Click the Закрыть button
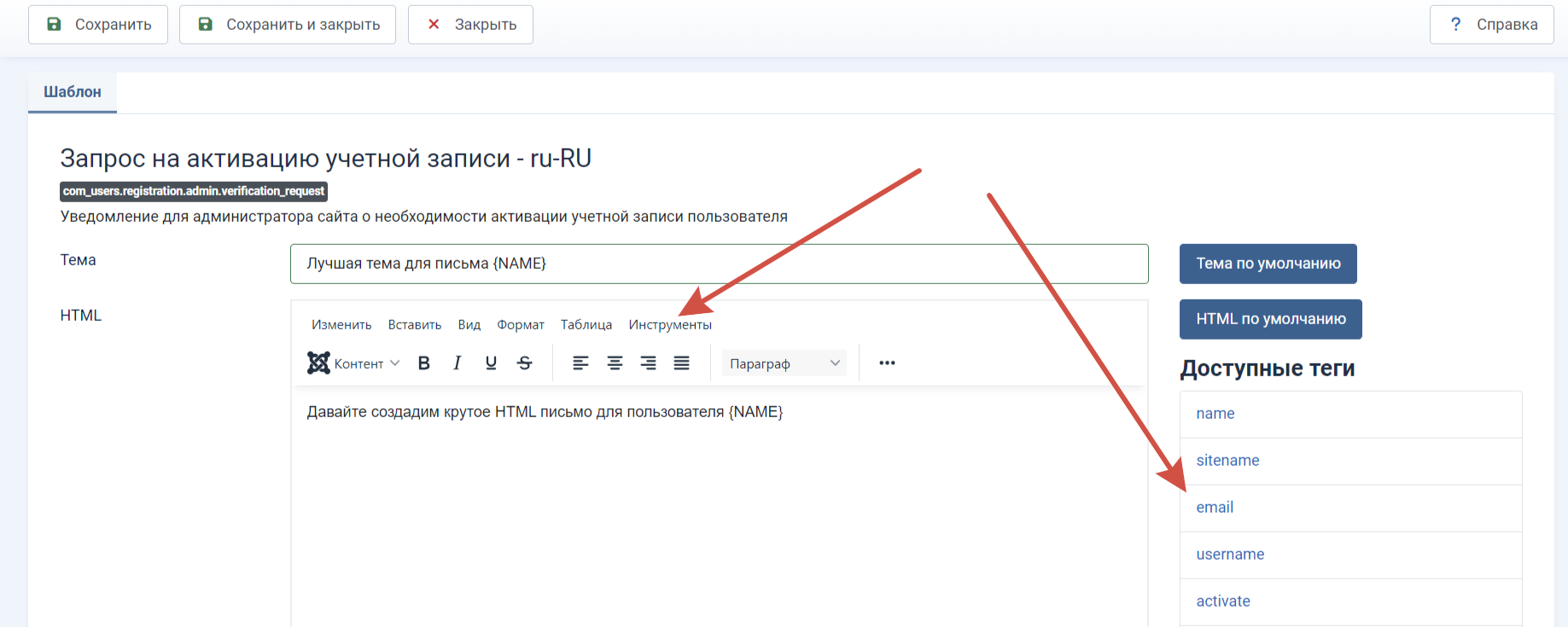The image size is (1568, 627). click(x=470, y=25)
